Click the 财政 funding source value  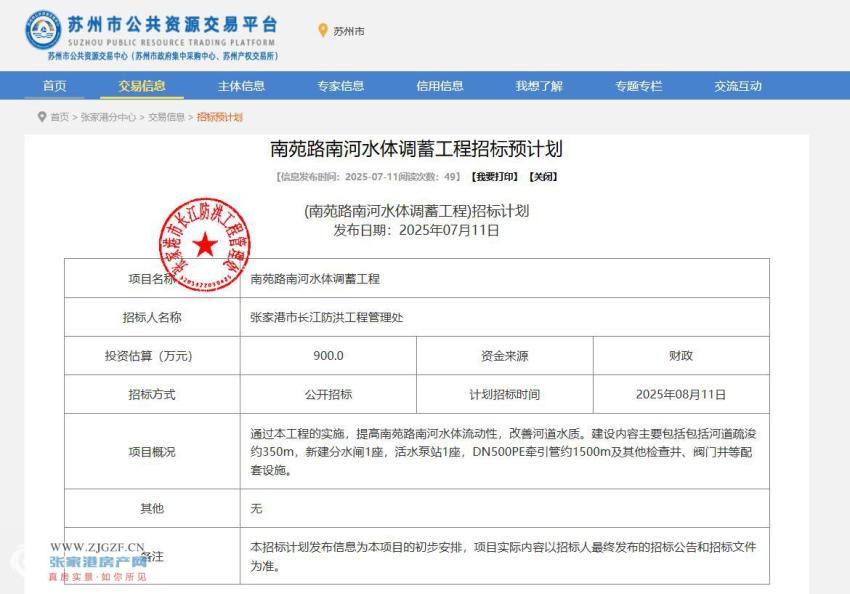coord(681,356)
